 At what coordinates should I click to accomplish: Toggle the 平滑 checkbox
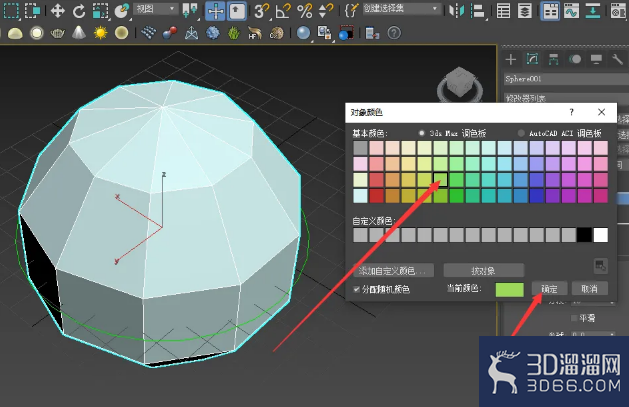click(x=574, y=318)
